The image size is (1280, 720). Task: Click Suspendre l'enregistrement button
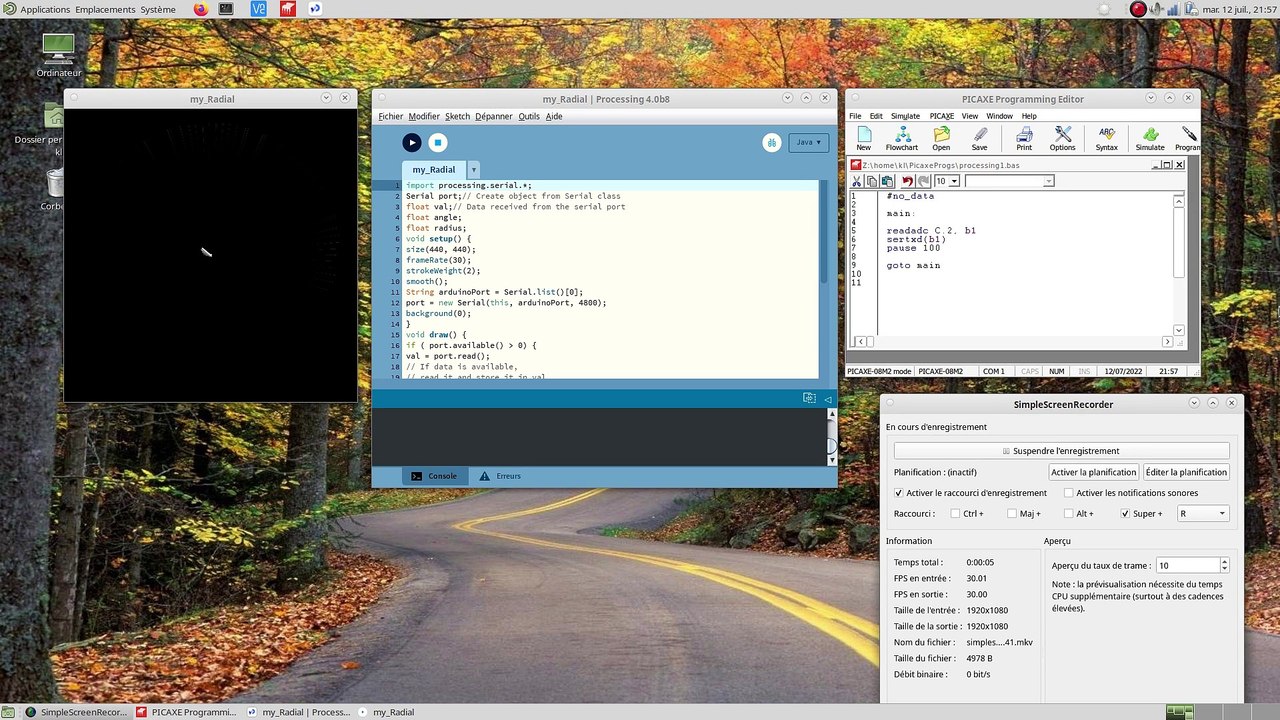[1062, 451]
